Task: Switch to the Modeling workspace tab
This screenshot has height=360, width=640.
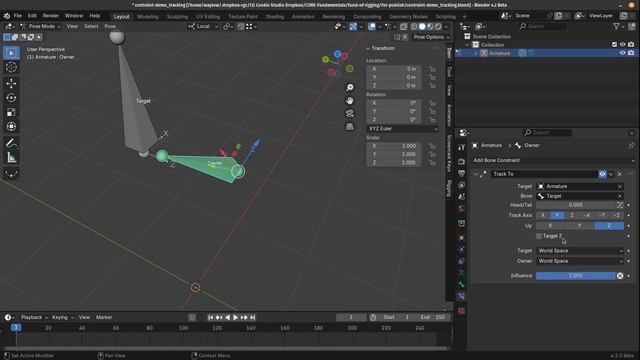Action: point(148,17)
